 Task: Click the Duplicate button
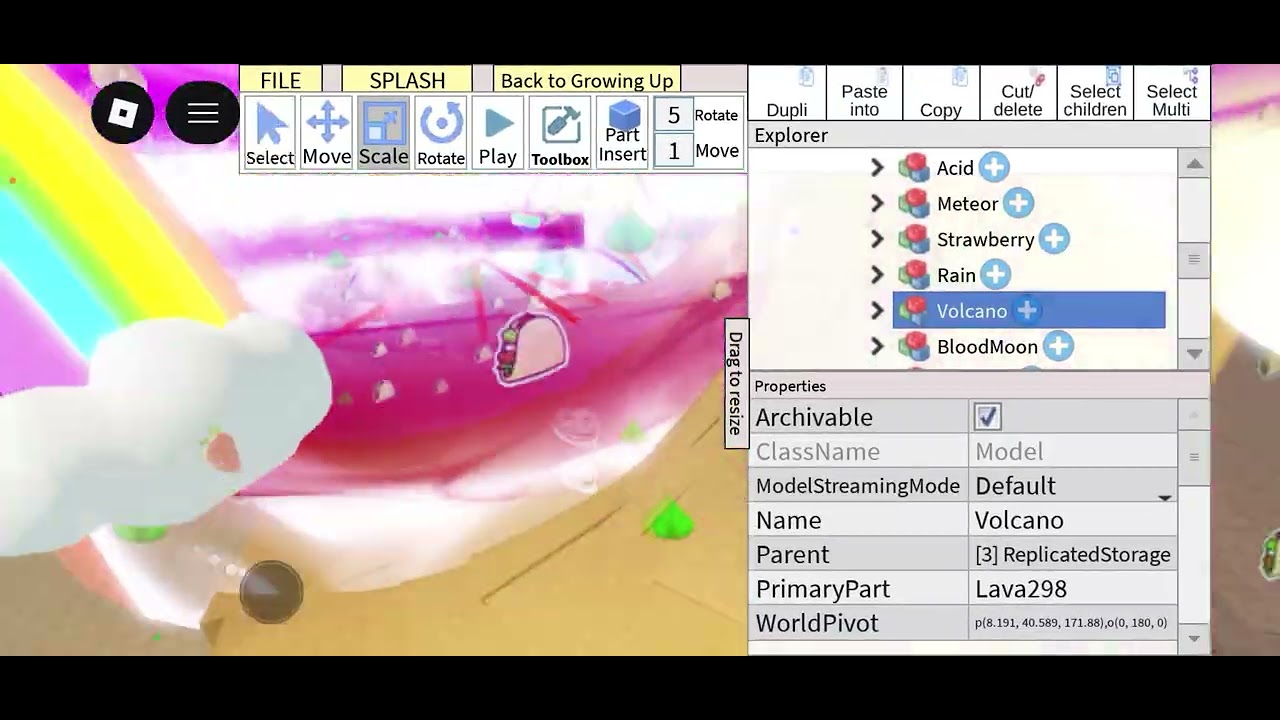coord(787,93)
